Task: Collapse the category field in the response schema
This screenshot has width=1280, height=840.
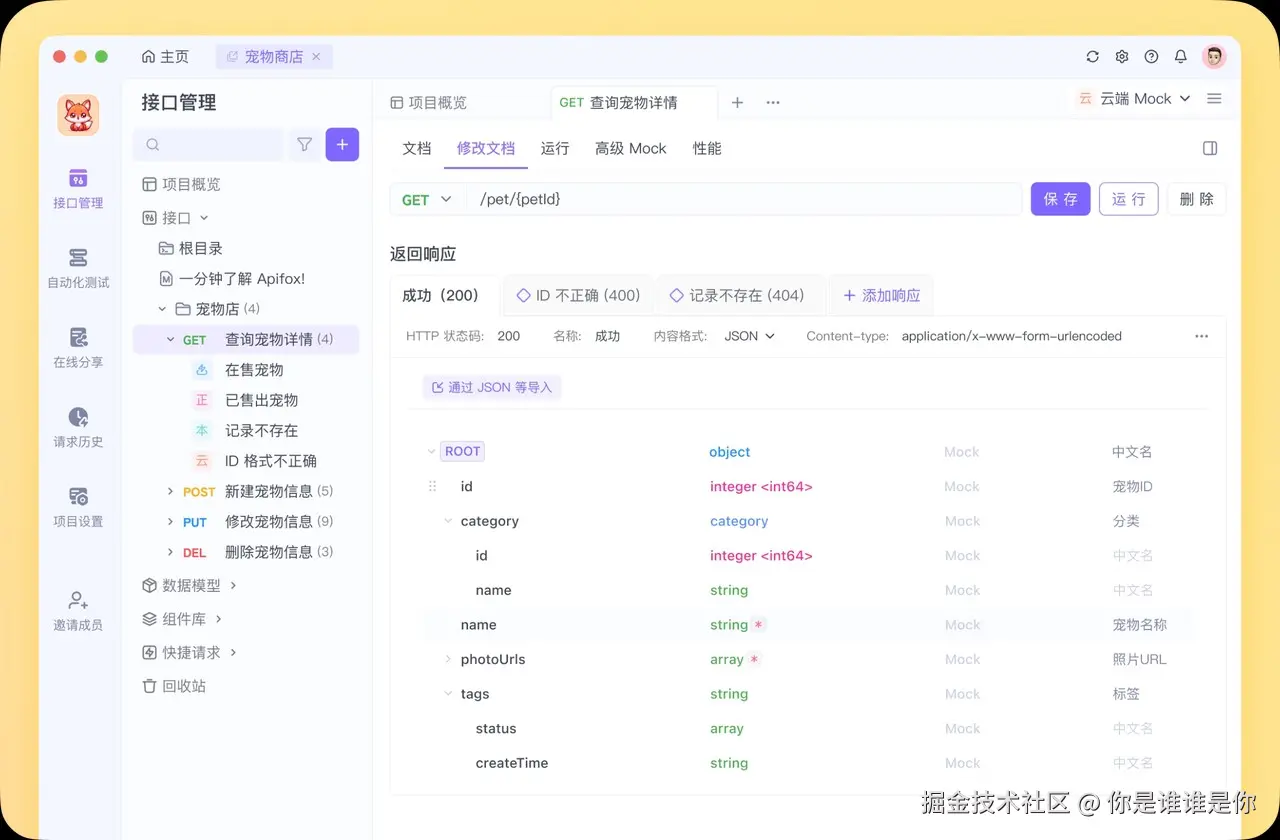Action: (447, 521)
